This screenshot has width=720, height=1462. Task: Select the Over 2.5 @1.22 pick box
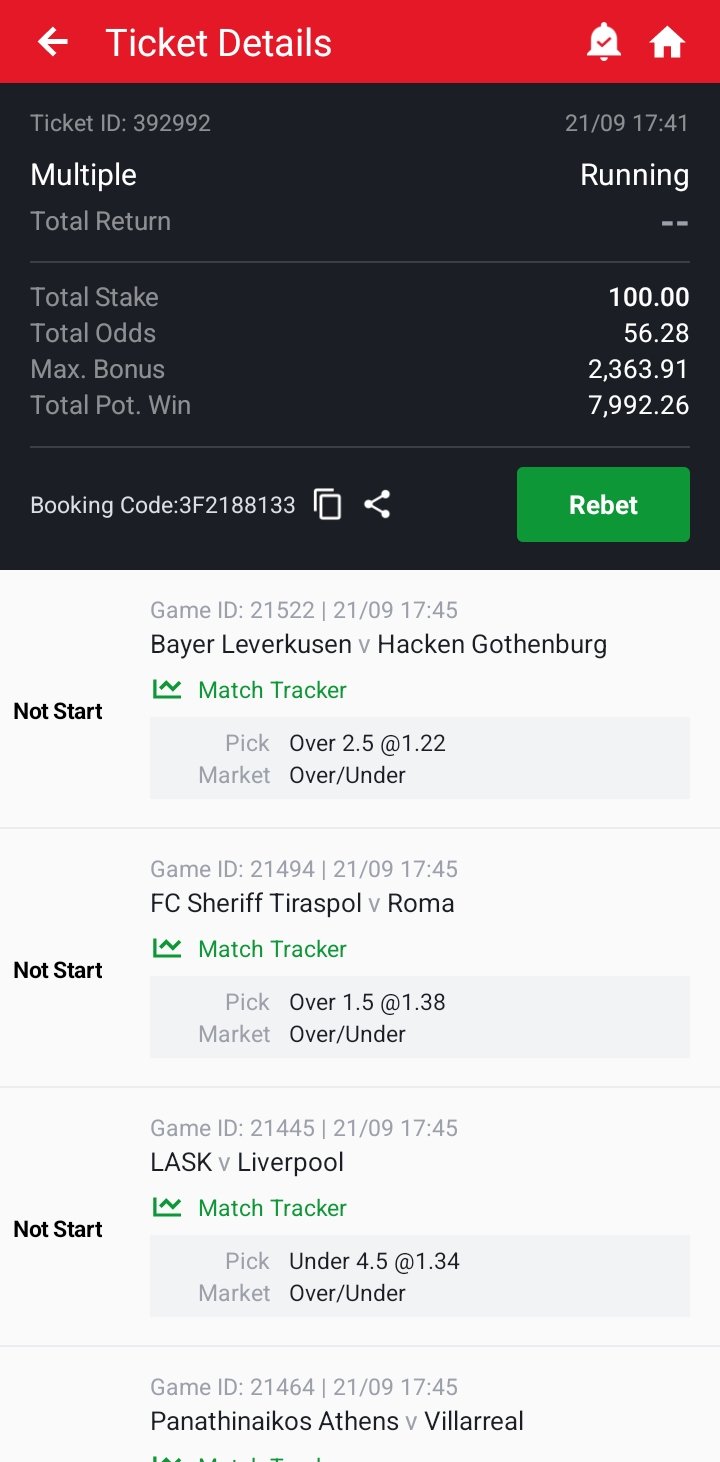(x=420, y=758)
